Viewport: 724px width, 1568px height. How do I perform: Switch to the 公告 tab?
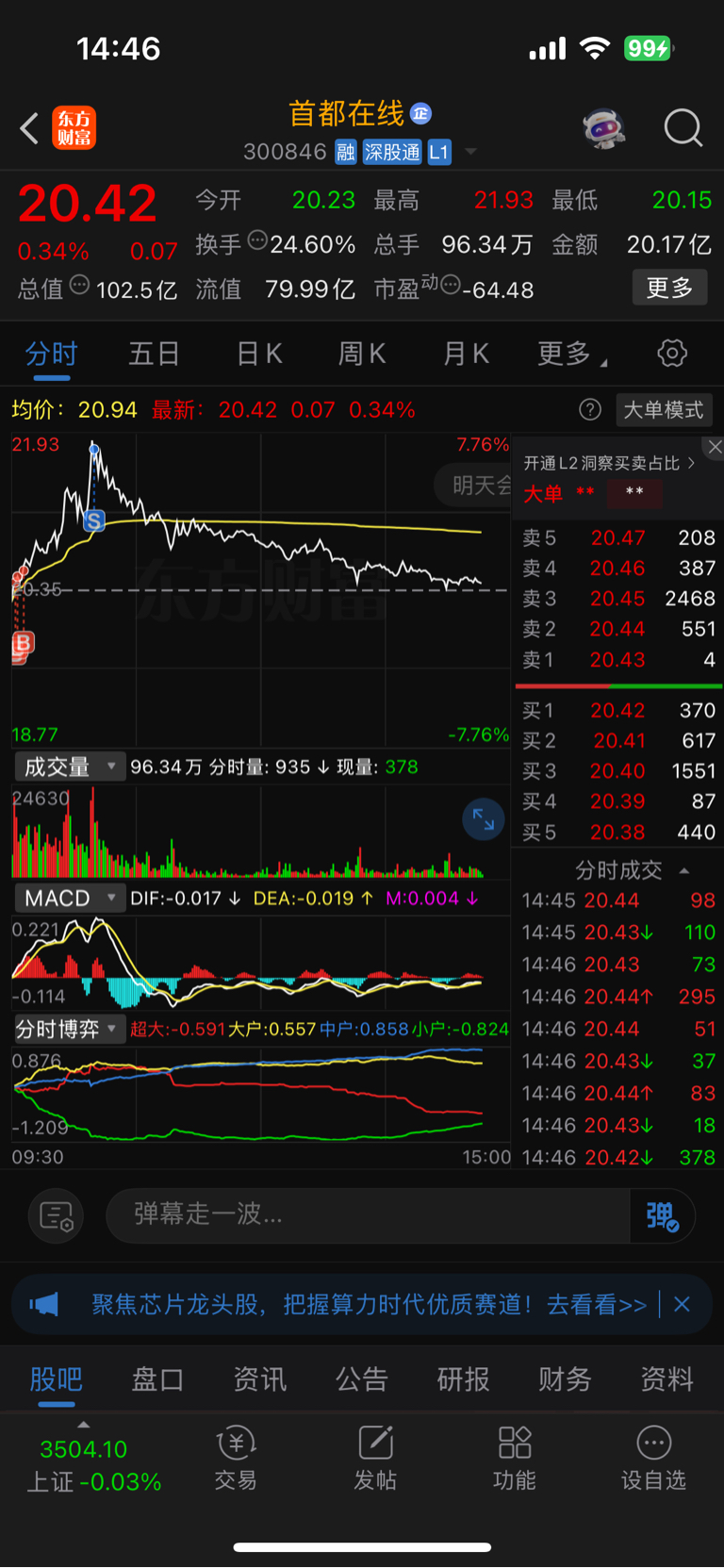(x=362, y=1379)
